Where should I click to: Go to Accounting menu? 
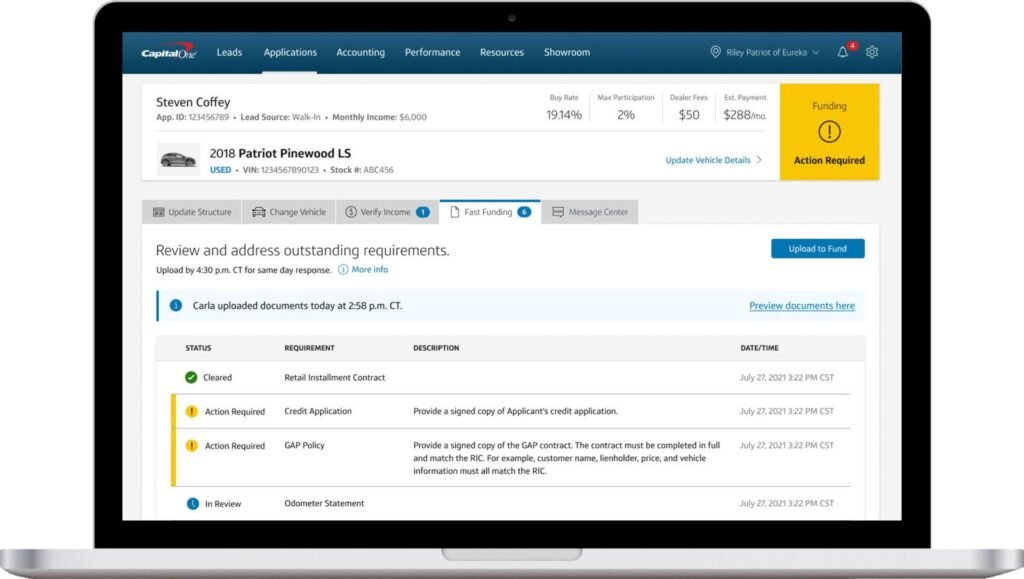[x=360, y=52]
